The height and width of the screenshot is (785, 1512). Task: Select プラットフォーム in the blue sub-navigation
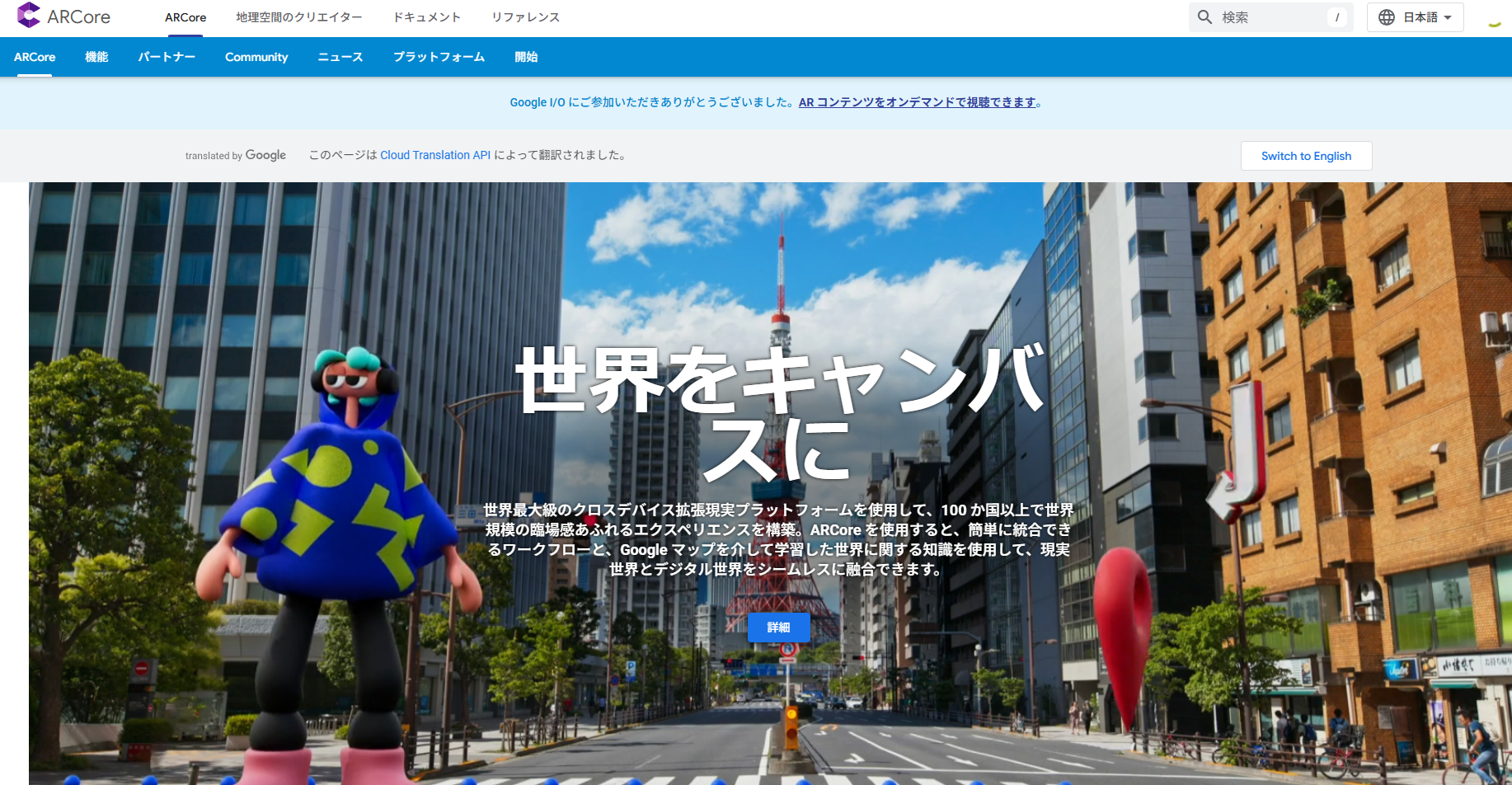coord(439,57)
